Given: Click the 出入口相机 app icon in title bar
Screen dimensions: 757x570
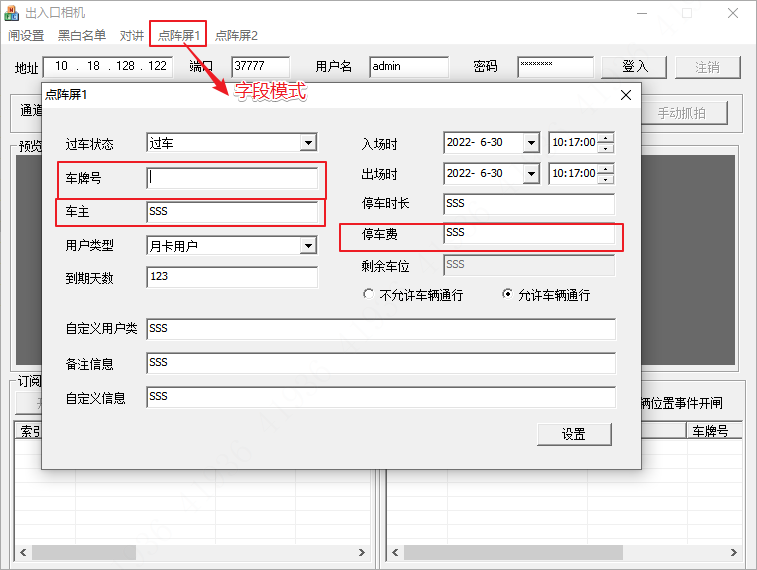Looking at the screenshot, I should [x=13, y=13].
